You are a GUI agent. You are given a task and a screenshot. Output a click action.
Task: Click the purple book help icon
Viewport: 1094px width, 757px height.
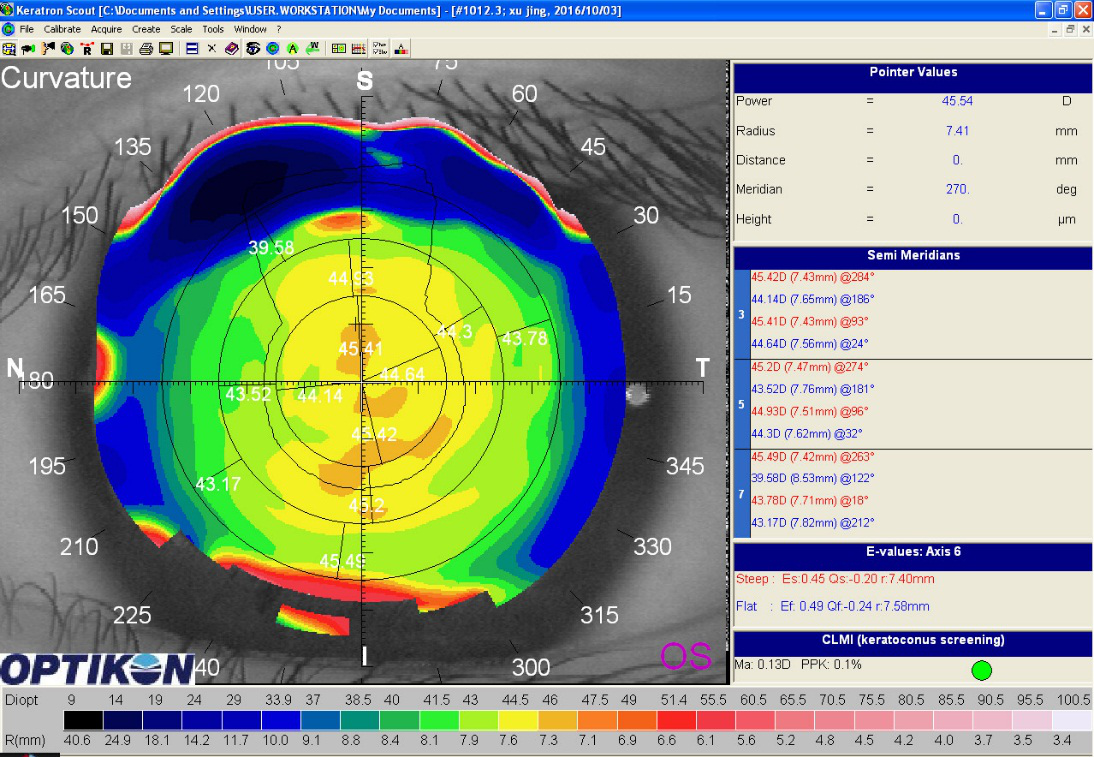[232, 49]
